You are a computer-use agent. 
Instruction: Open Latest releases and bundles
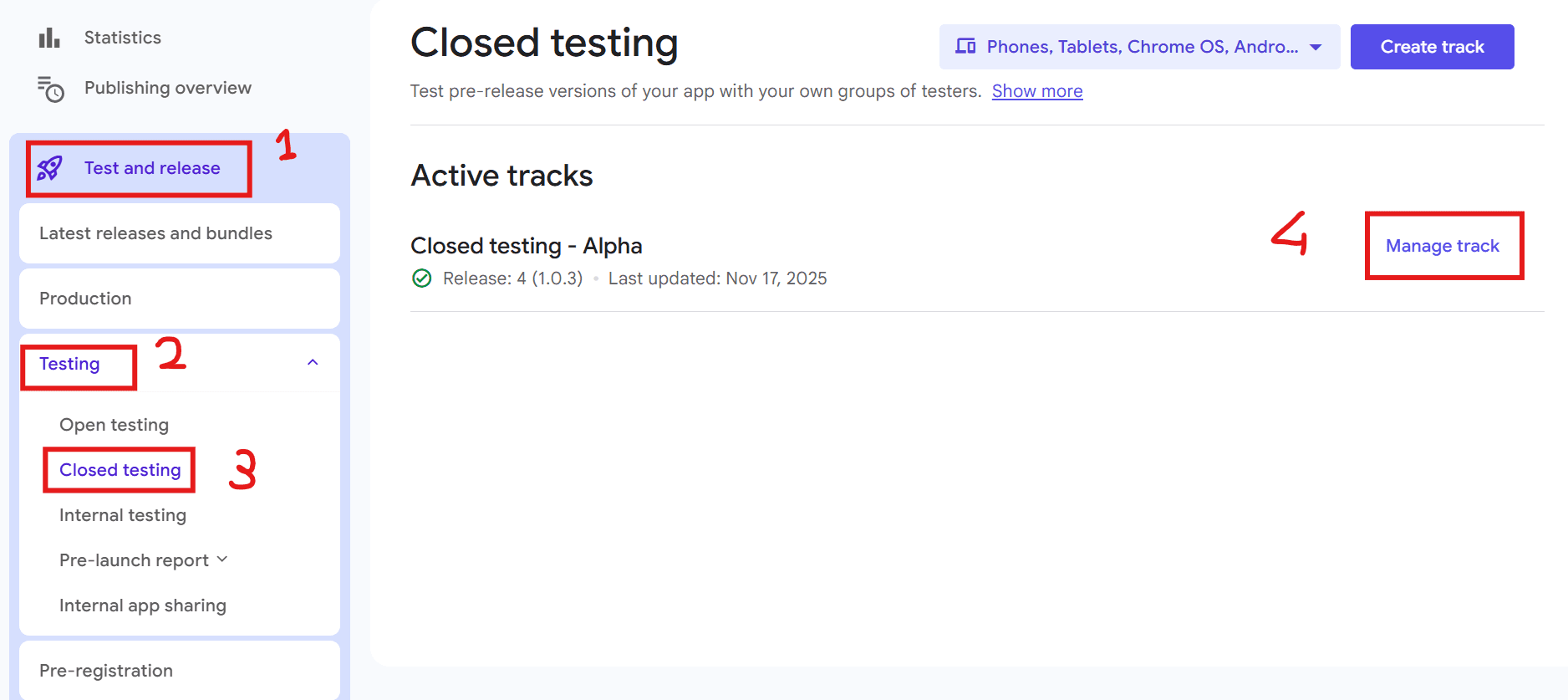tap(155, 233)
